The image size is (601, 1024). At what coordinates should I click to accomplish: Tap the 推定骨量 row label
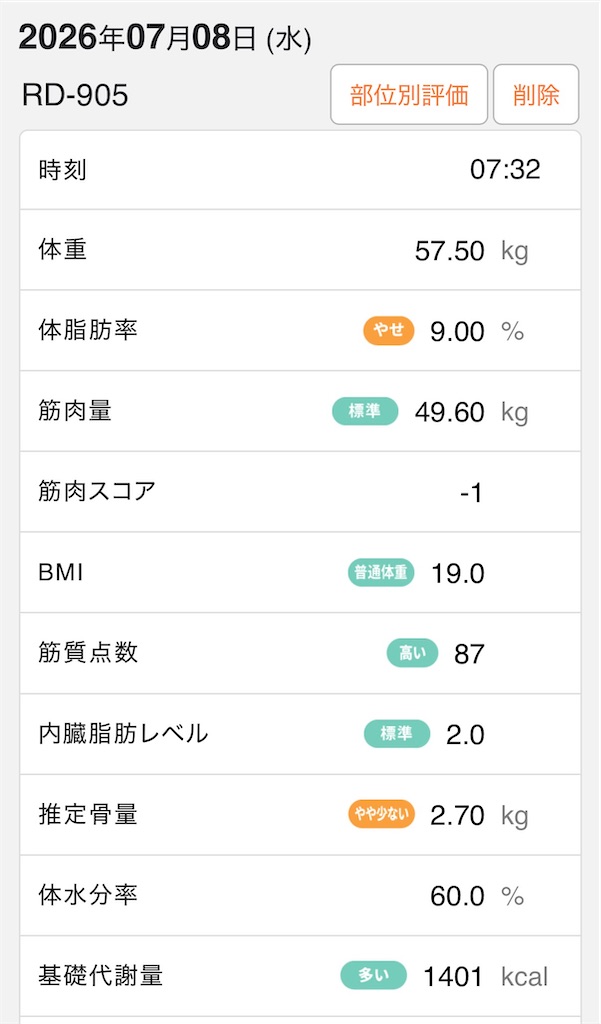click(88, 814)
